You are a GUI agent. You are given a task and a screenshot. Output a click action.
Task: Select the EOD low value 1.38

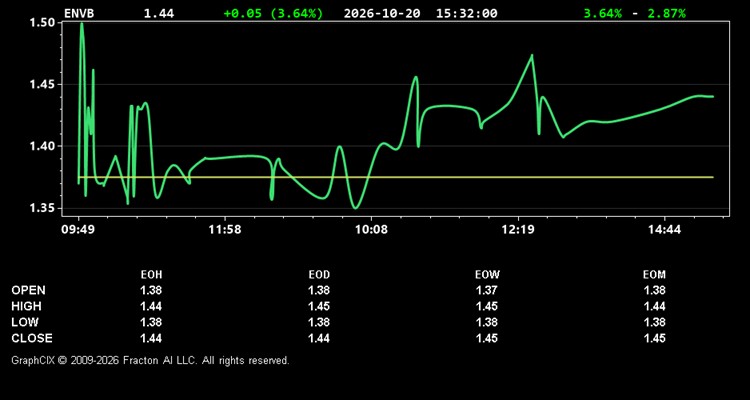[x=319, y=322]
